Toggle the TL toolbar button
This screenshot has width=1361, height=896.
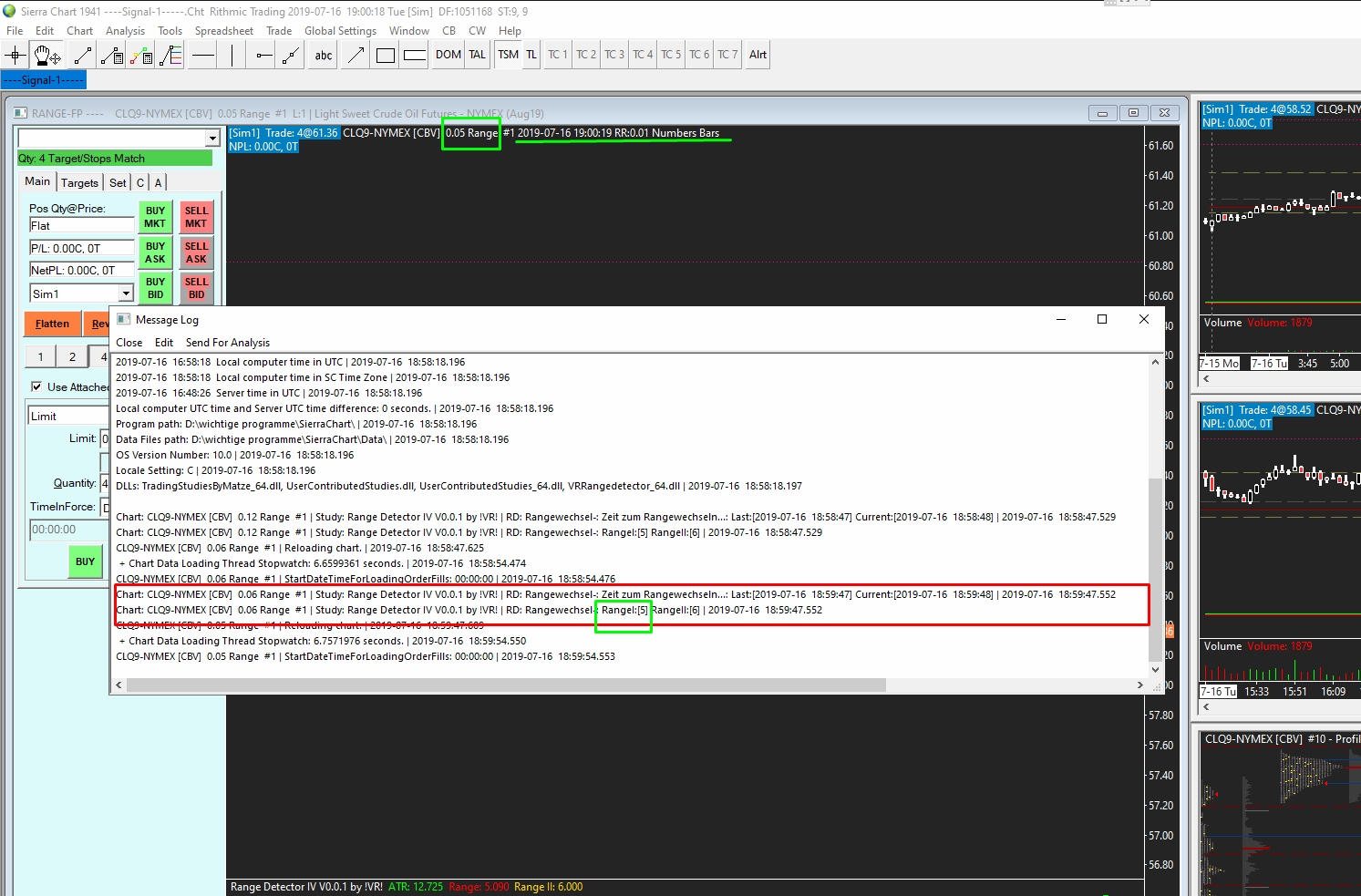531,55
